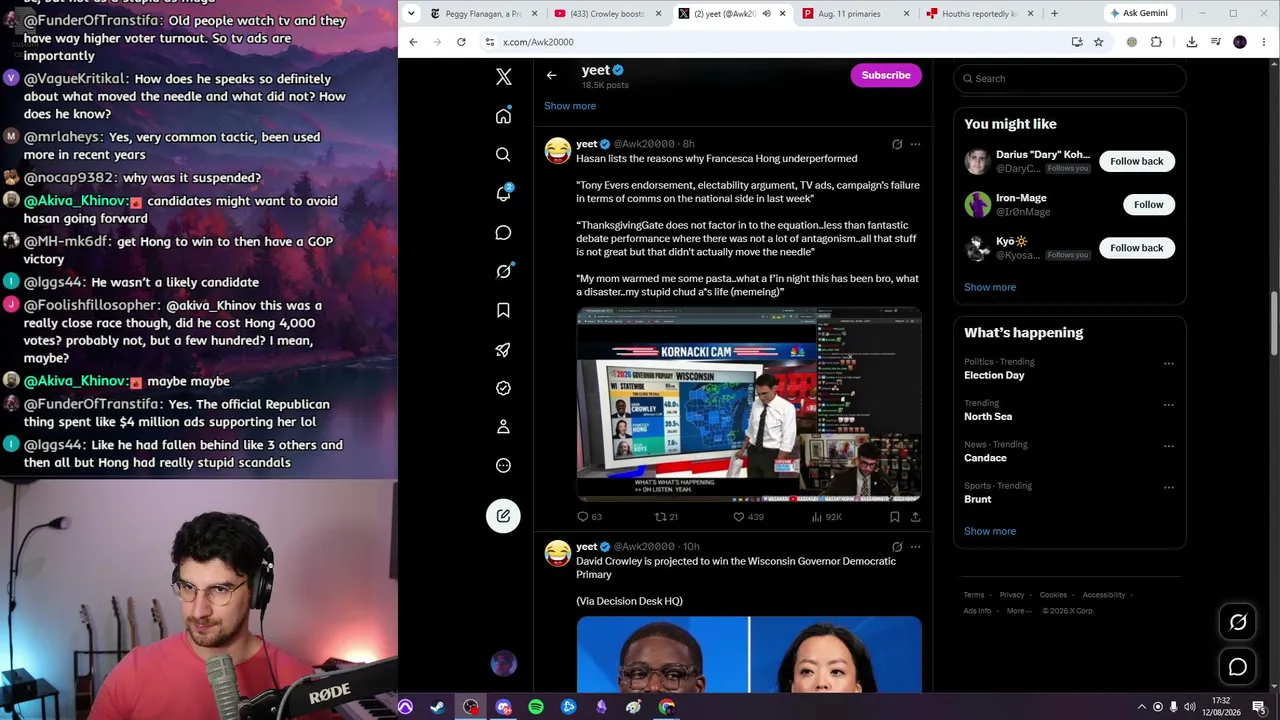Show more under What's happening

pyautogui.click(x=990, y=531)
